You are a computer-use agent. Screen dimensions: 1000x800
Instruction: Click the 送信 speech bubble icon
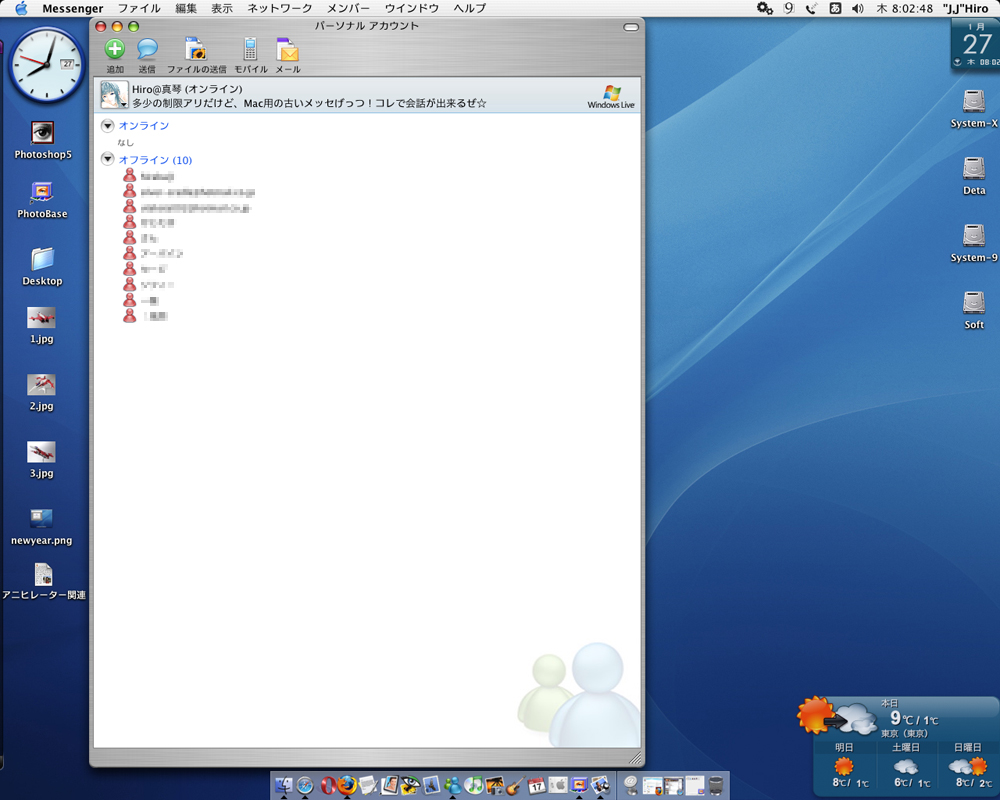[x=147, y=49]
